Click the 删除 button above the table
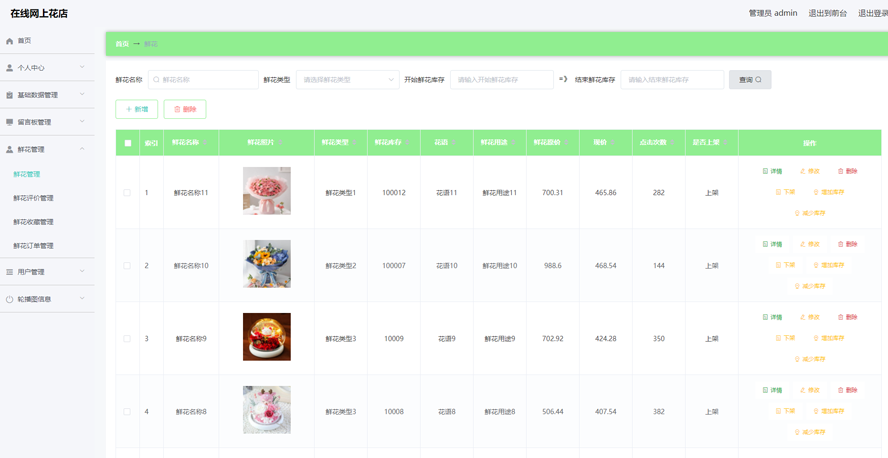888x458 pixels. click(x=185, y=109)
